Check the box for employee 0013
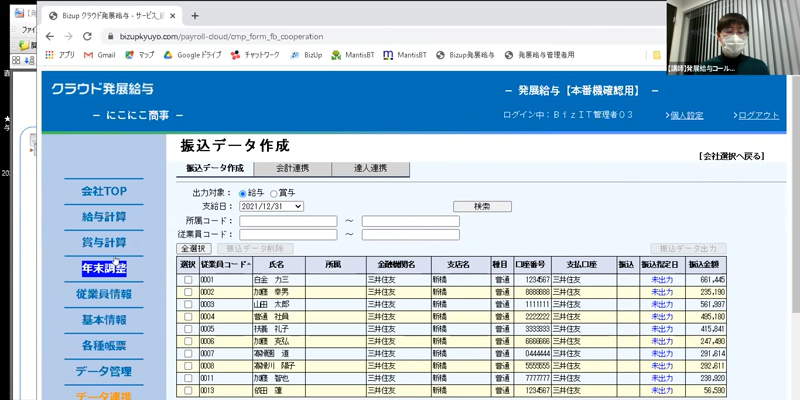The width and height of the screenshot is (800, 400). click(188, 391)
